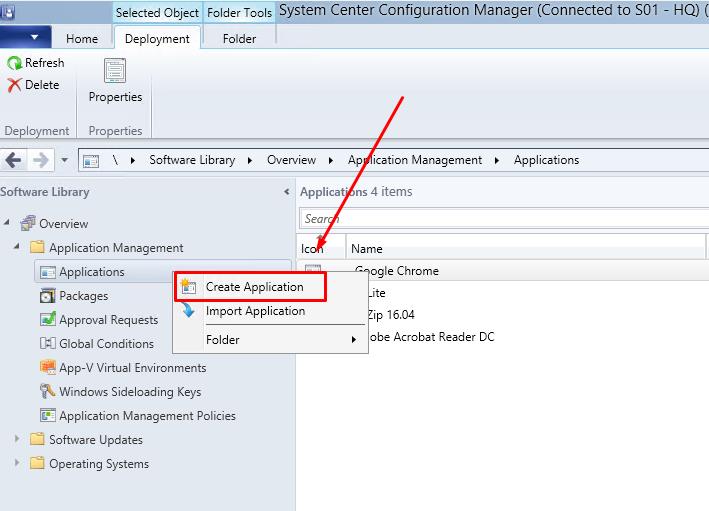Click the Windows Sideloading Keys icon
The width and height of the screenshot is (709, 511).
tap(47, 392)
